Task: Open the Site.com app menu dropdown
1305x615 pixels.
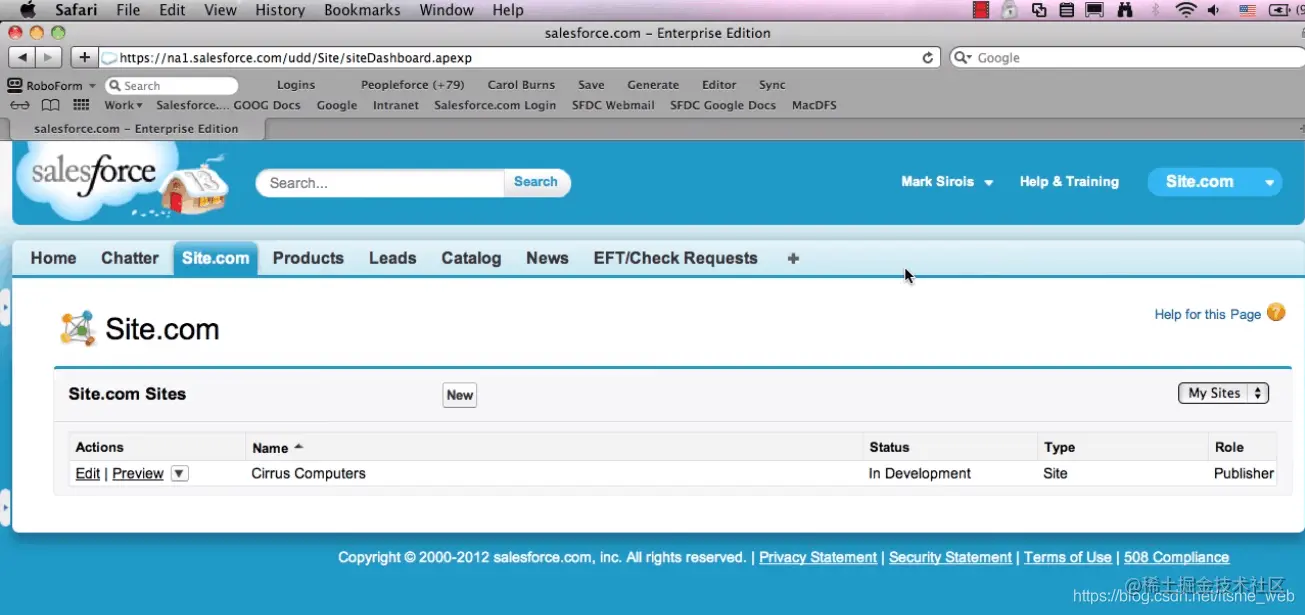Action: click(x=1270, y=182)
